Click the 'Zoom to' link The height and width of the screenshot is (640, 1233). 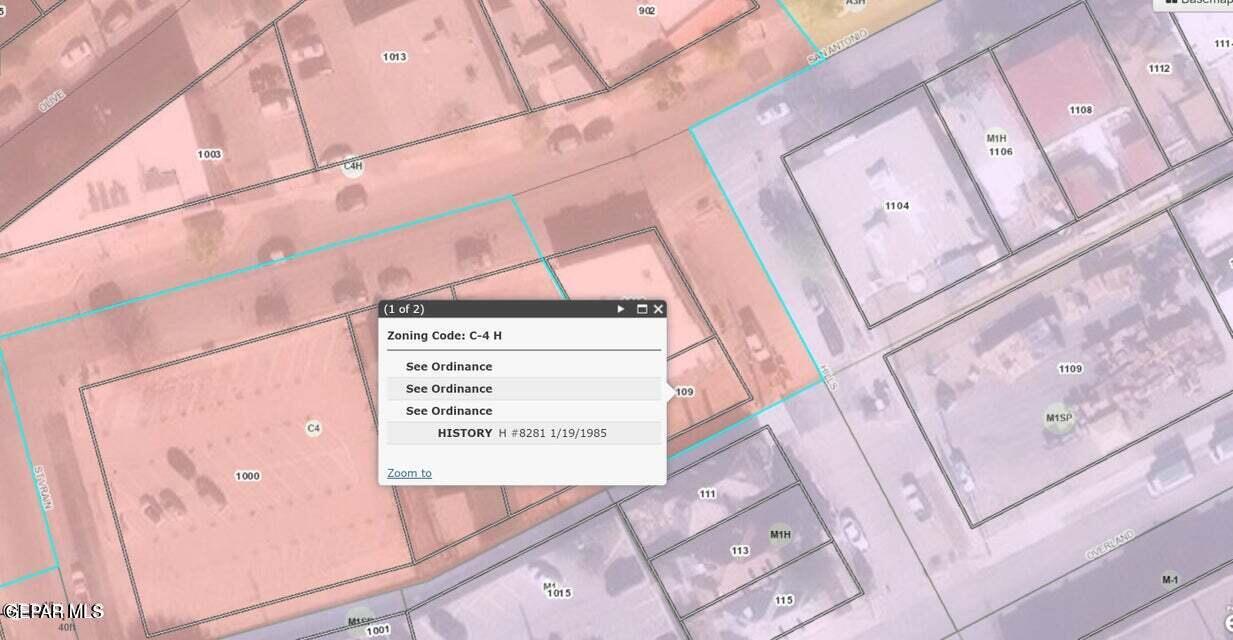pos(409,473)
